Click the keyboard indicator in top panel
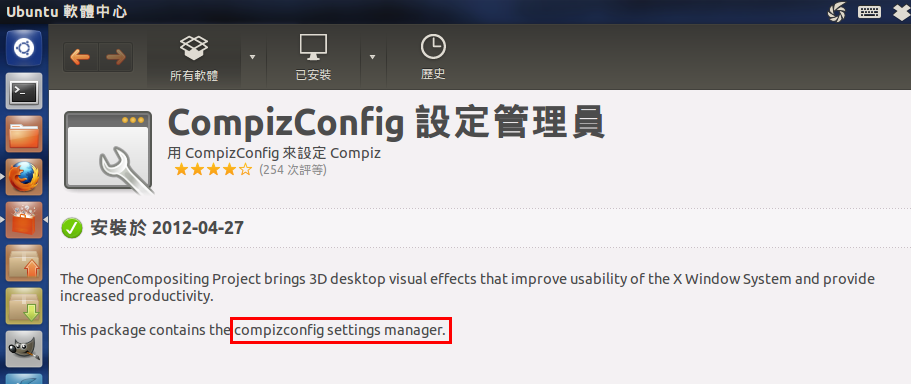The height and width of the screenshot is (384, 911). [869, 12]
